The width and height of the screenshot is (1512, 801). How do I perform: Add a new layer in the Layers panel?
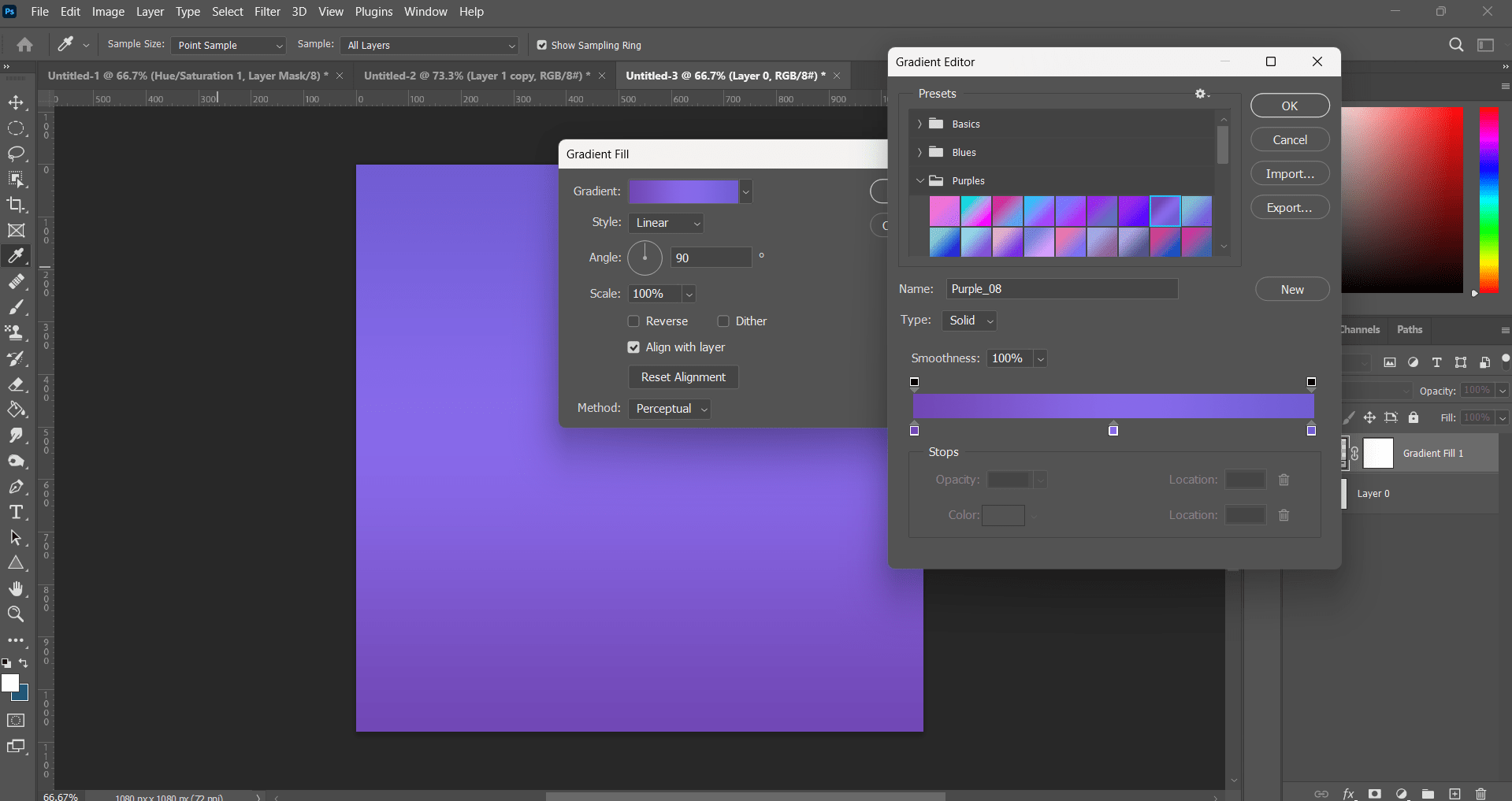pos(1454,794)
